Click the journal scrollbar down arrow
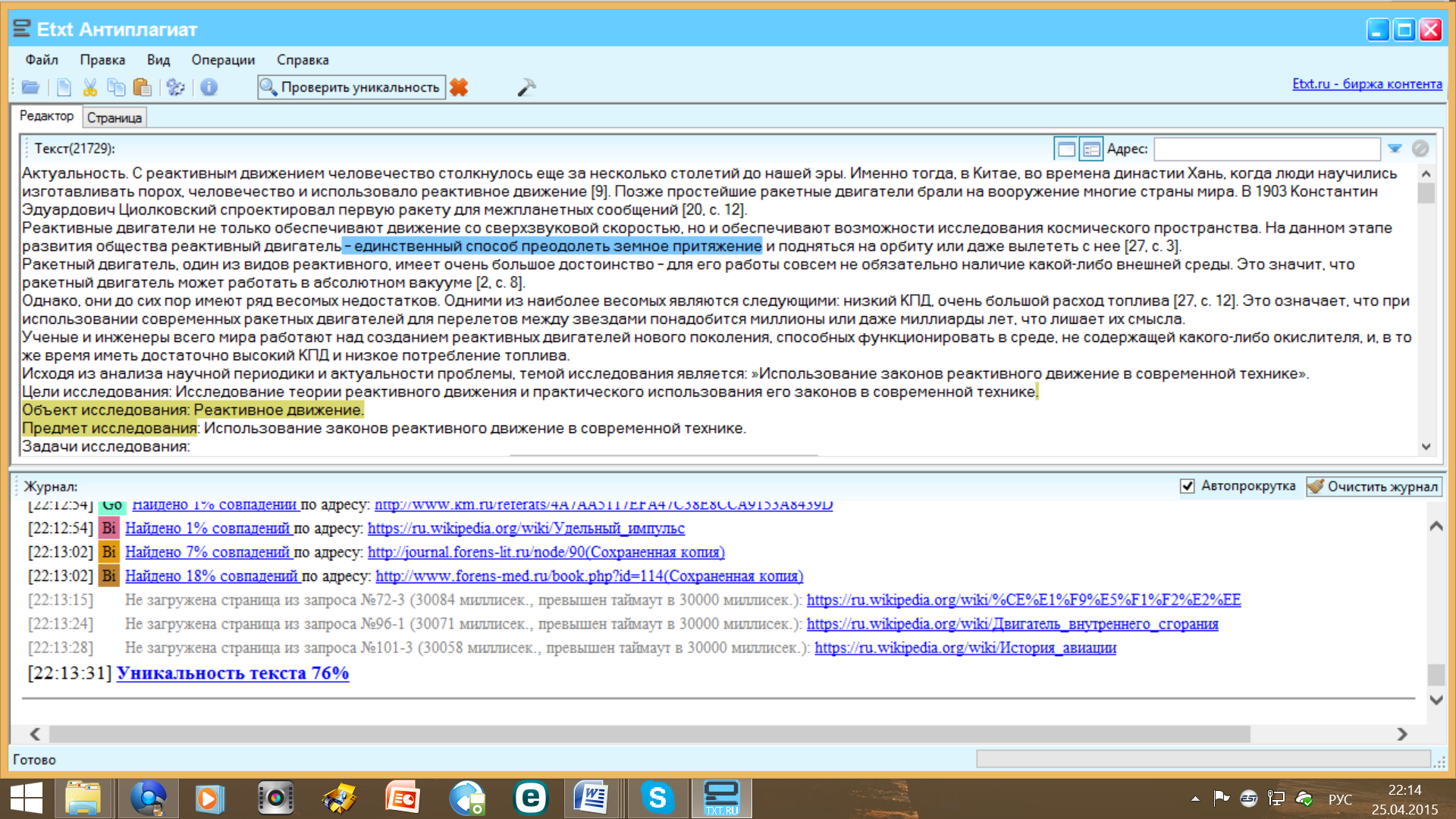This screenshot has height=819, width=1456. point(1436,700)
